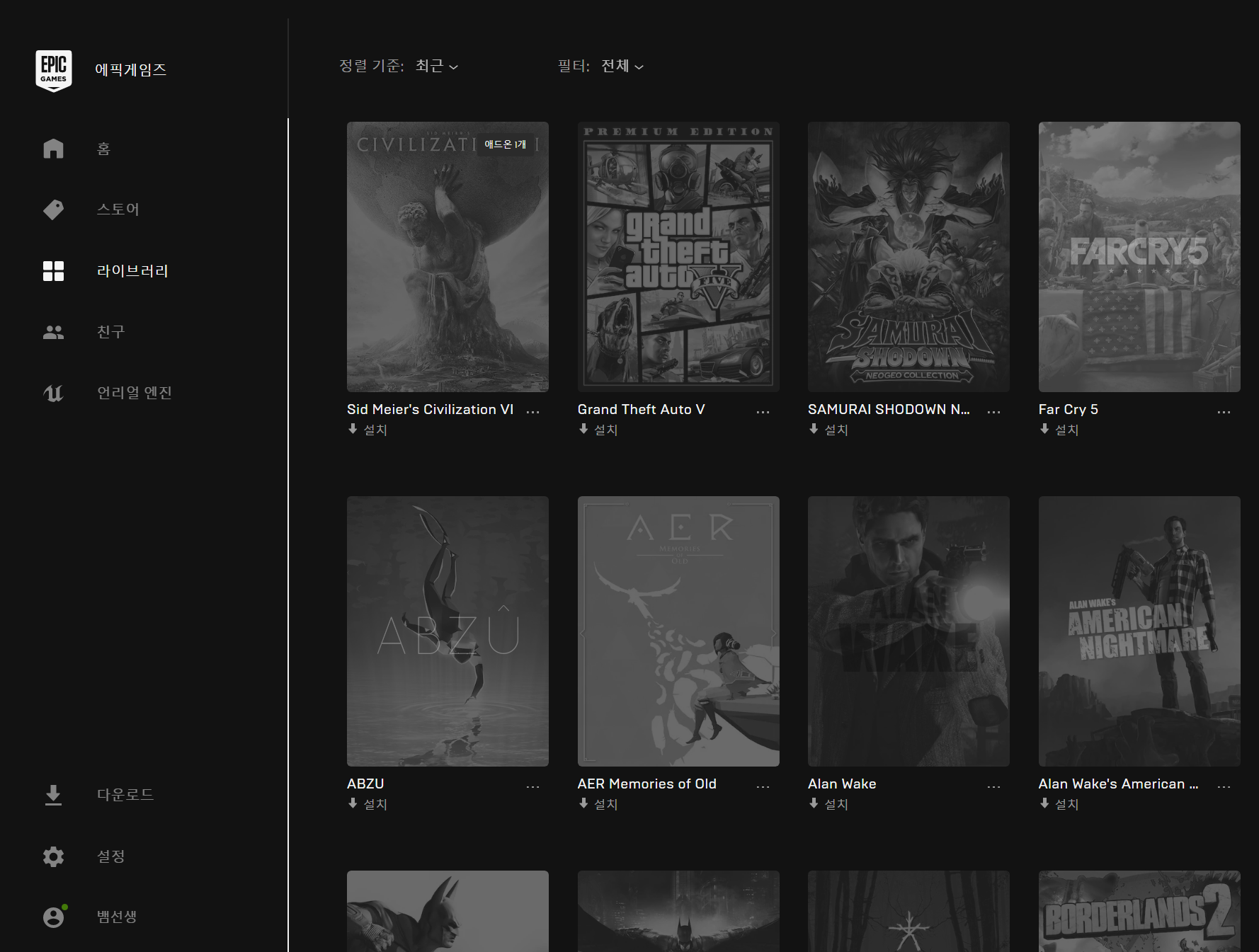Image resolution: width=1259 pixels, height=952 pixels.
Task: Open 언리얼 엔진 in the sidebar
Action: (x=135, y=393)
